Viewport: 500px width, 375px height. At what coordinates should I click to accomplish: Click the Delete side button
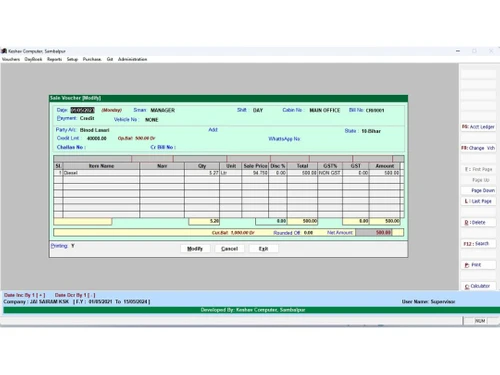pyautogui.click(x=478, y=222)
